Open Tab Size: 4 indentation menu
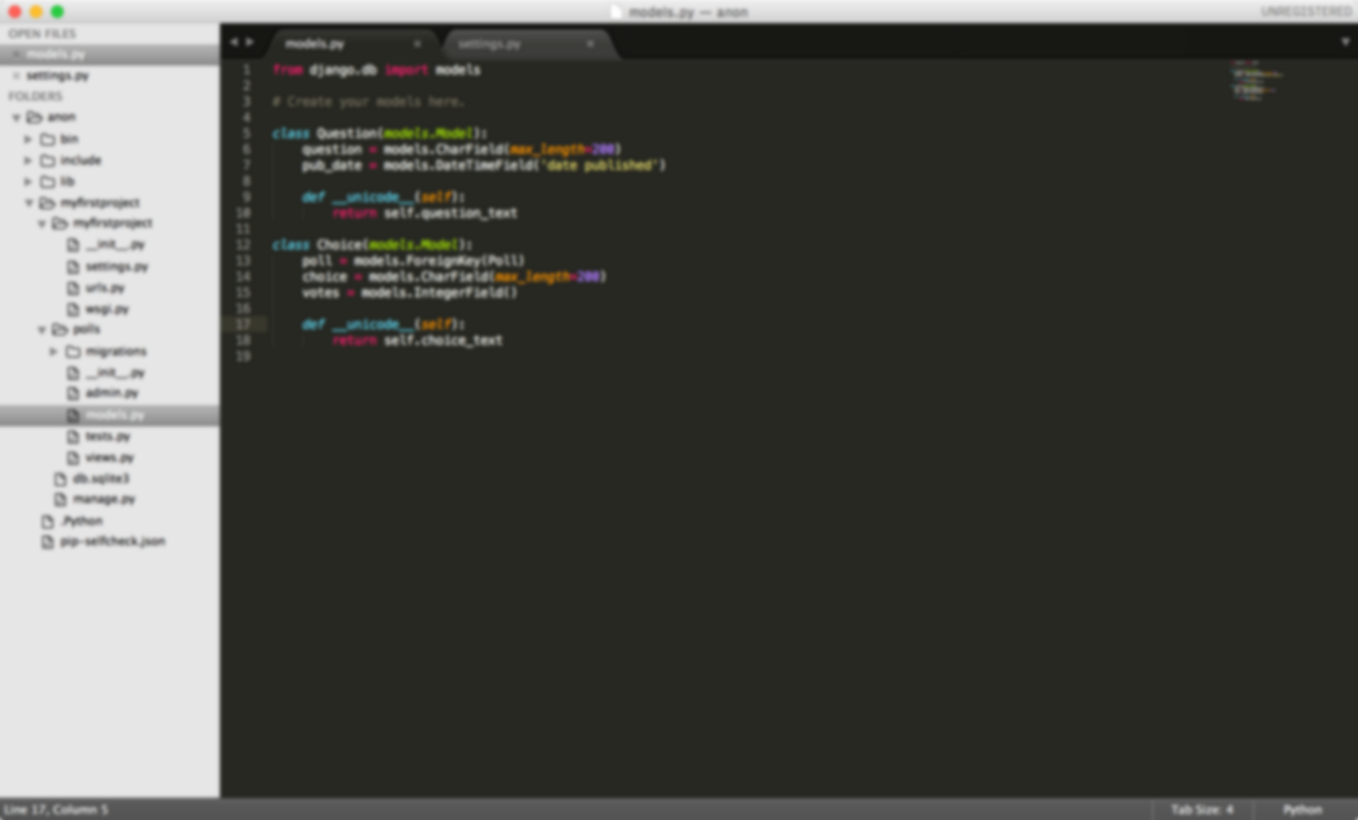The height and width of the screenshot is (820, 1358). pyautogui.click(x=1202, y=810)
